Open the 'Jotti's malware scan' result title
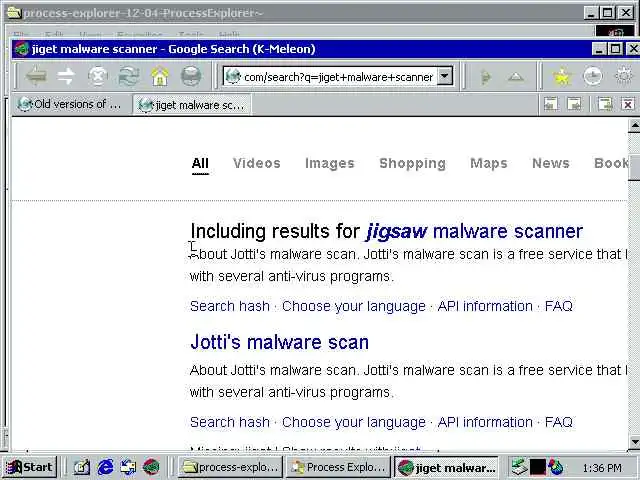The width and height of the screenshot is (640, 480). tap(280, 342)
